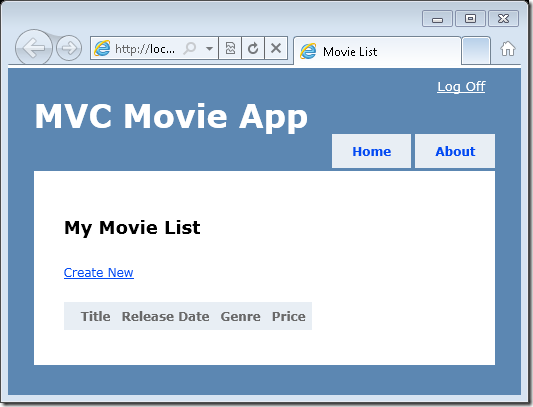Click the Release Date column header
Viewport: 533px width, 407px height.
166,317
